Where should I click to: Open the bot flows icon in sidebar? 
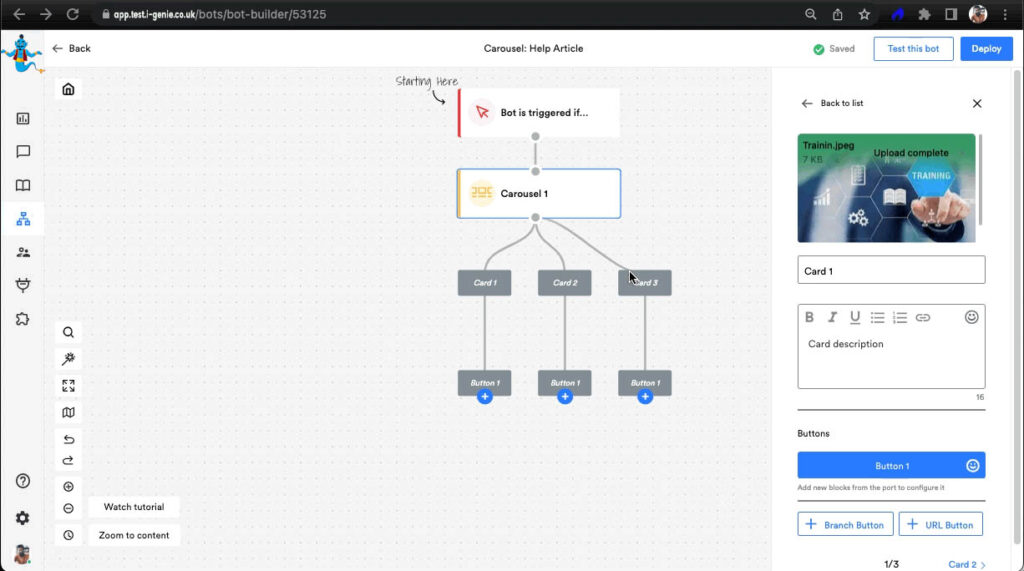23,219
